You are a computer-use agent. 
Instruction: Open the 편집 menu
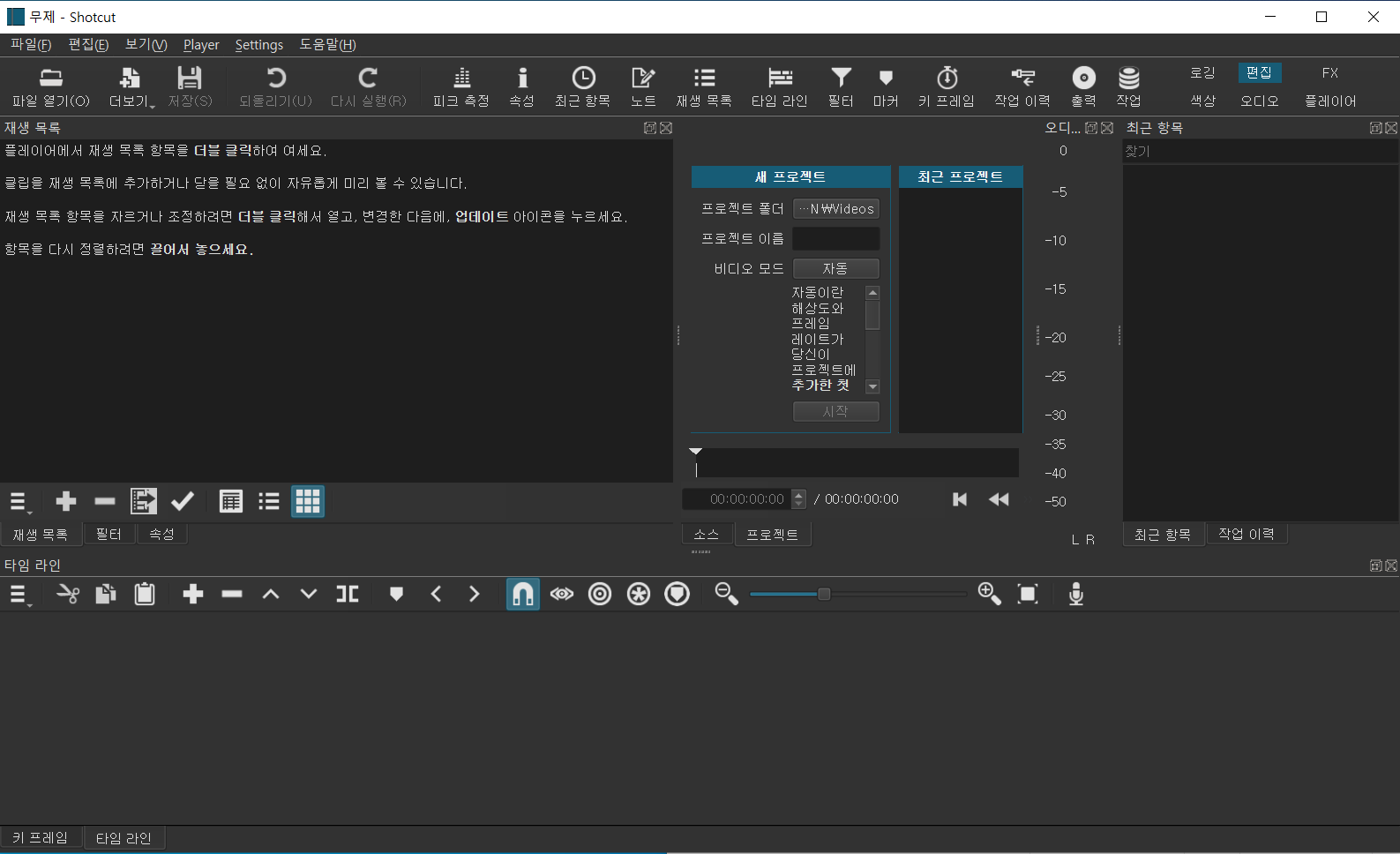pyautogui.click(x=88, y=44)
